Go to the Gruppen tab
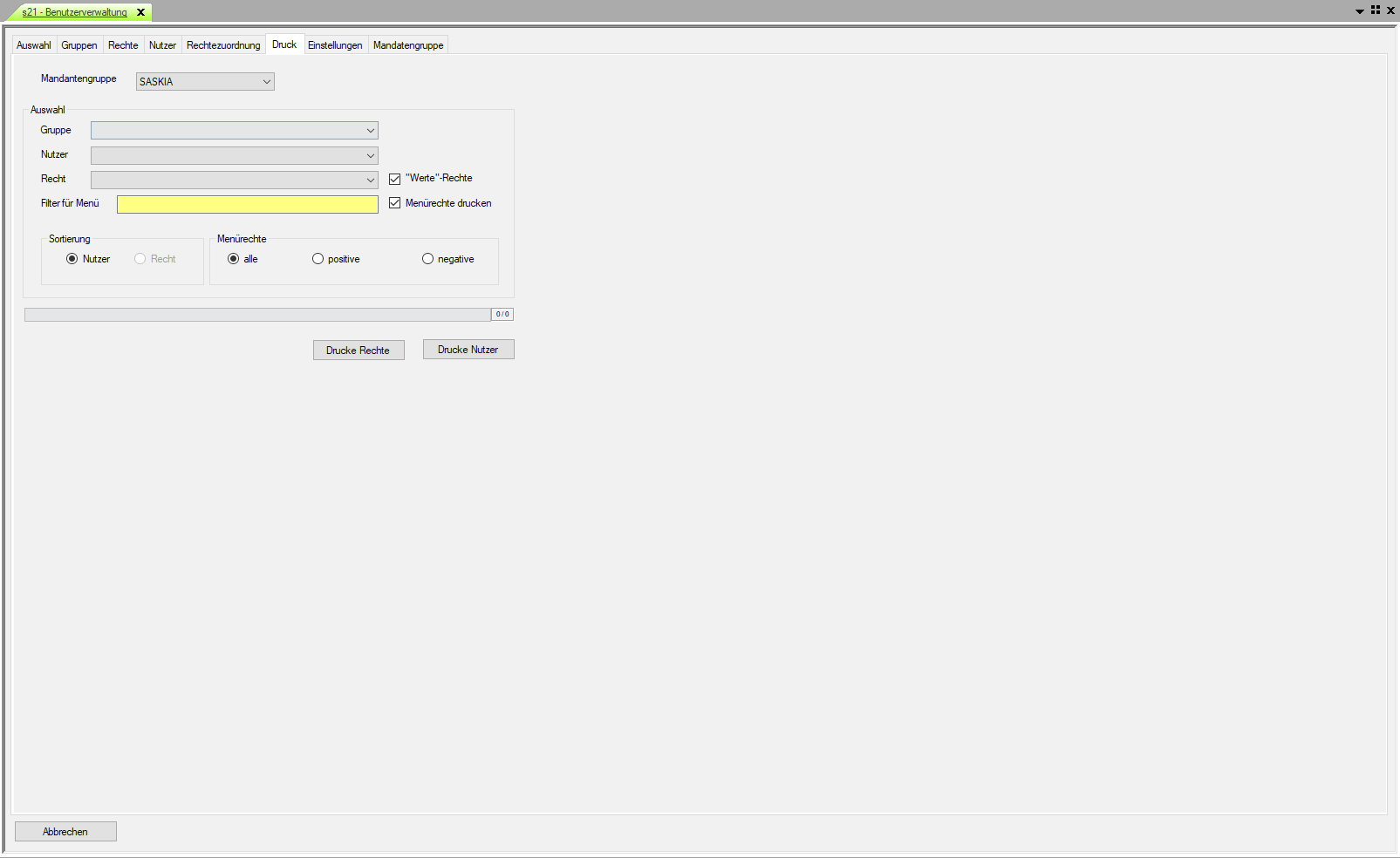The width and height of the screenshot is (1400, 858). pyautogui.click(x=79, y=45)
